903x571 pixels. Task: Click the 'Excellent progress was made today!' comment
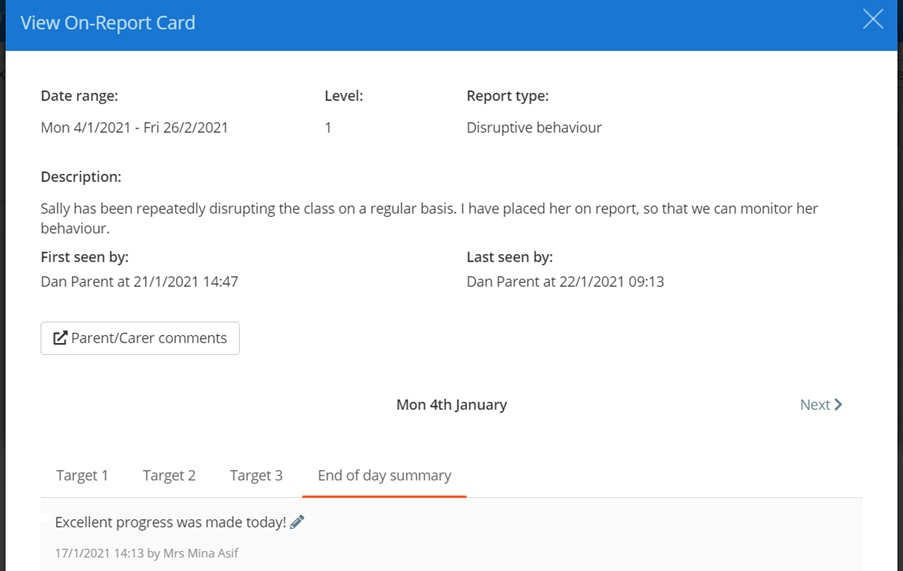170,522
